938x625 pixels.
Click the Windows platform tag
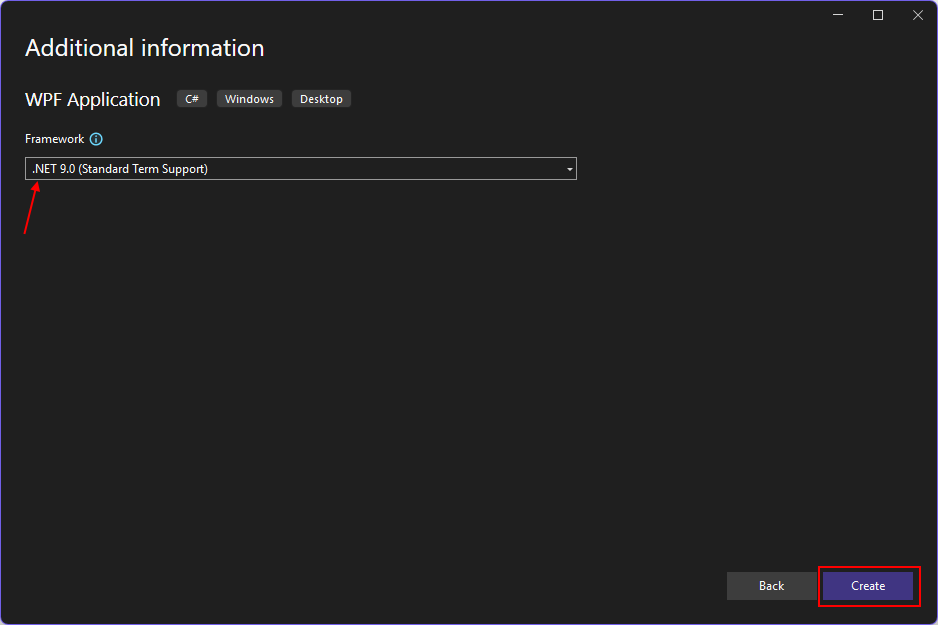tap(248, 98)
